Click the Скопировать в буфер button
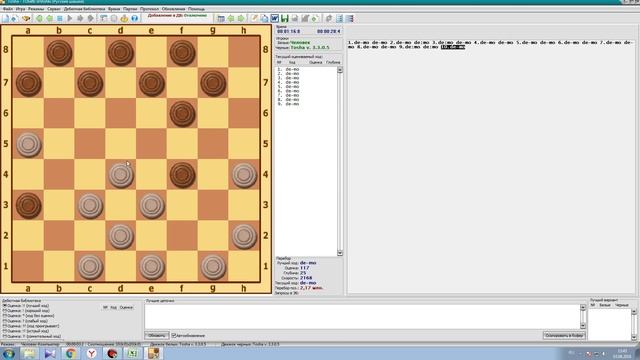This screenshot has width=640, height=360. (564, 336)
